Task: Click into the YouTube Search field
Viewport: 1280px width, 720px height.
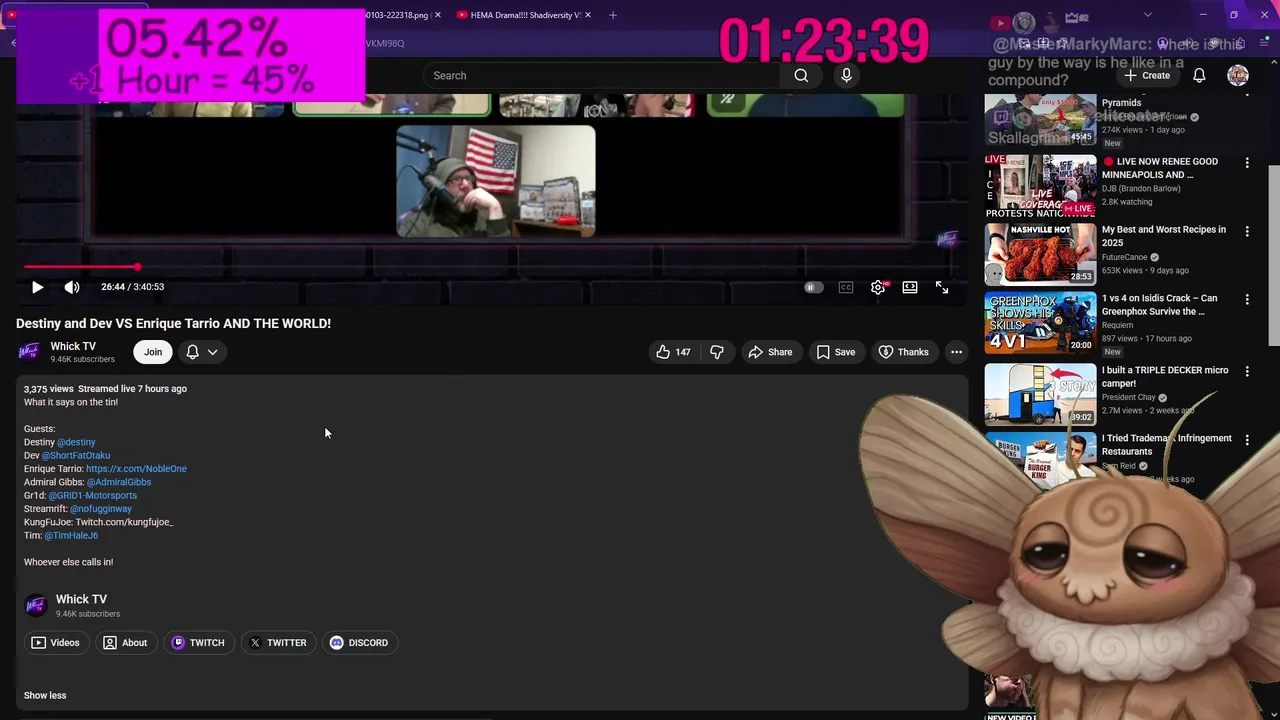Action: point(600,75)
